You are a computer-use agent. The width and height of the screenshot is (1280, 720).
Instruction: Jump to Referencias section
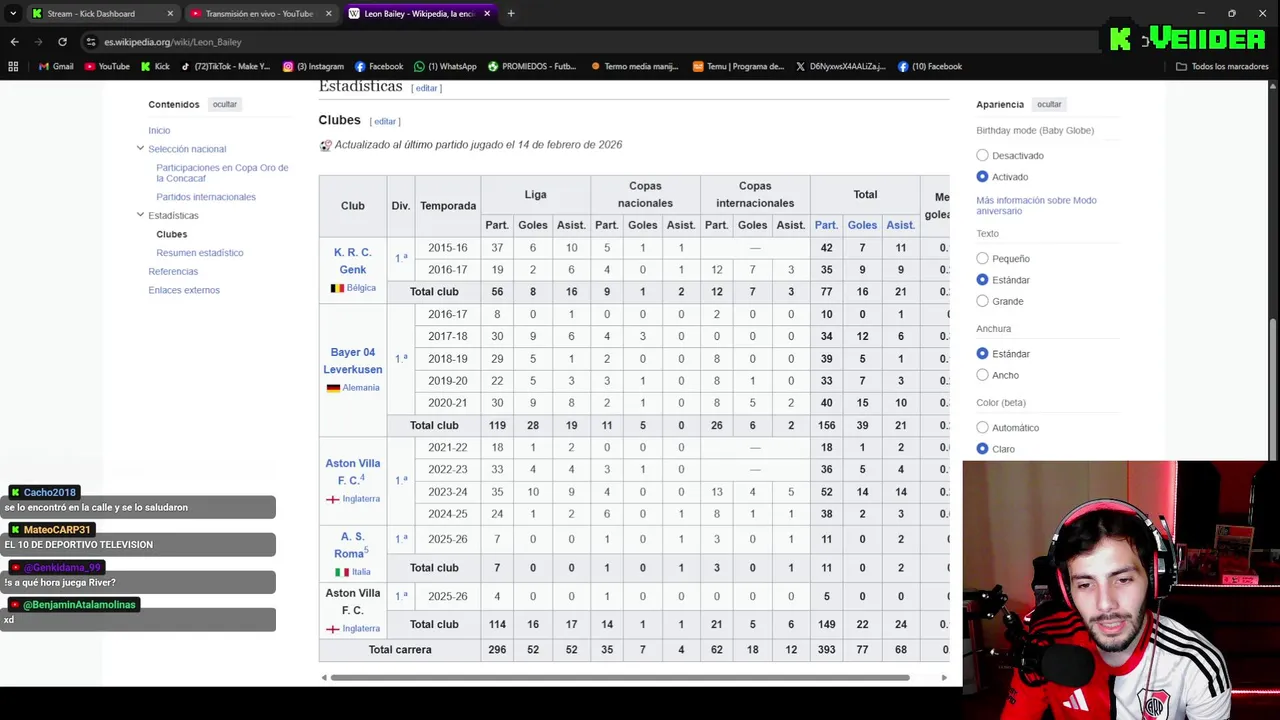[173, 271]
